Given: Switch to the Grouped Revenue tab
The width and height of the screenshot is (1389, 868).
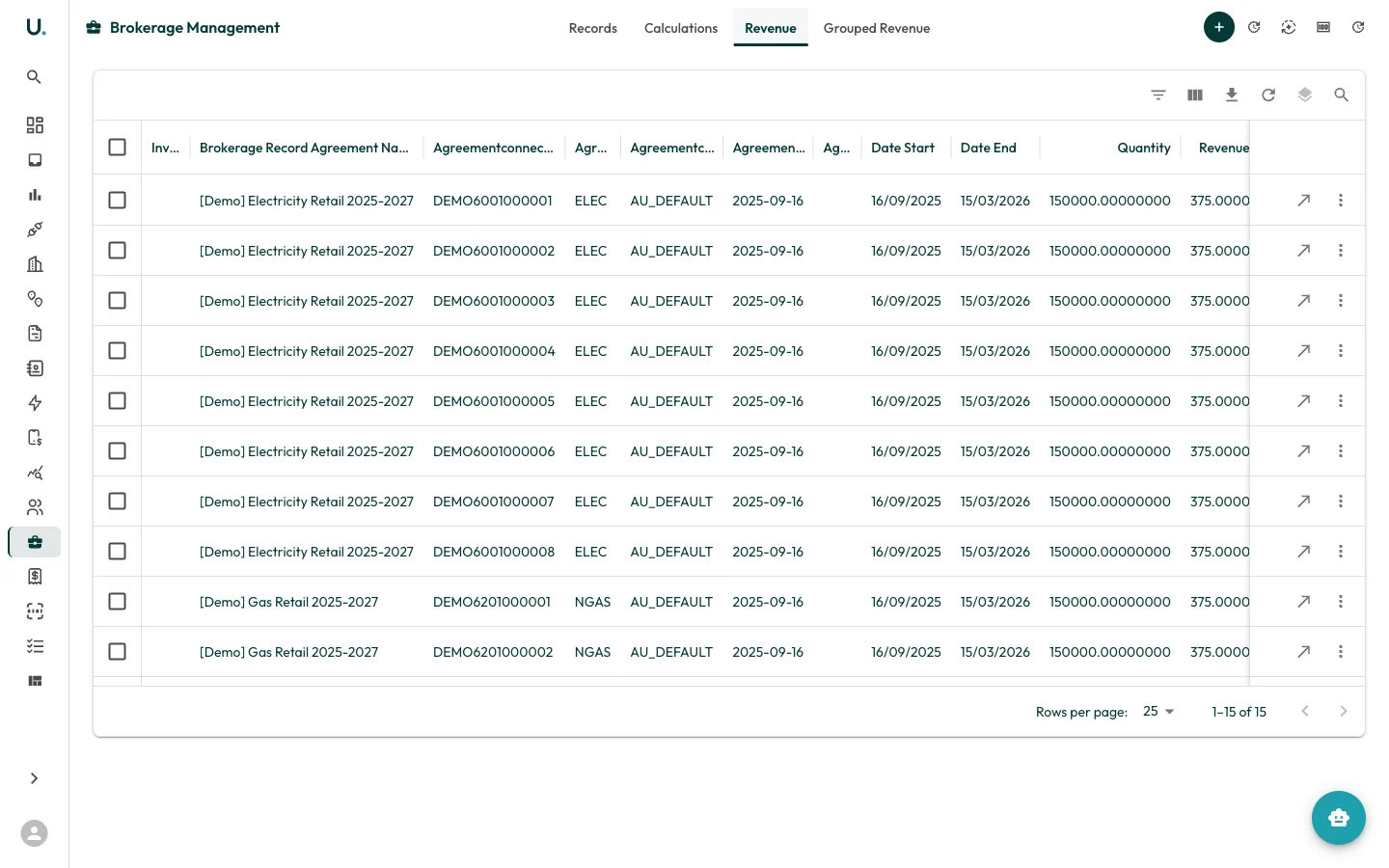Looking at the screenshot, I should coord(877,28).
